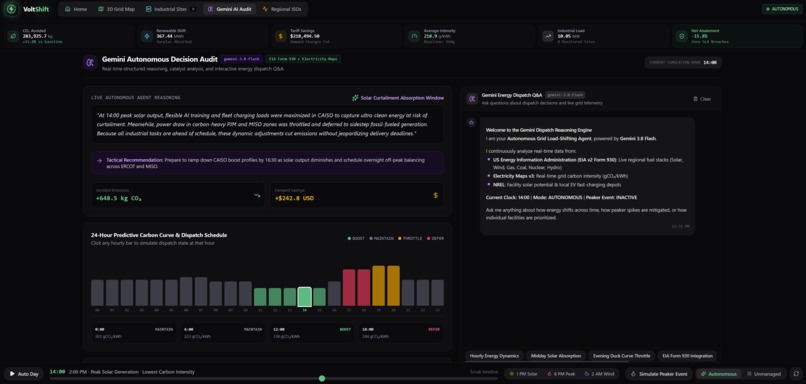806x384 pixels.
Task: Click the EIA Form 930 + Electricity Maps badge
Action: pos(303,59)
